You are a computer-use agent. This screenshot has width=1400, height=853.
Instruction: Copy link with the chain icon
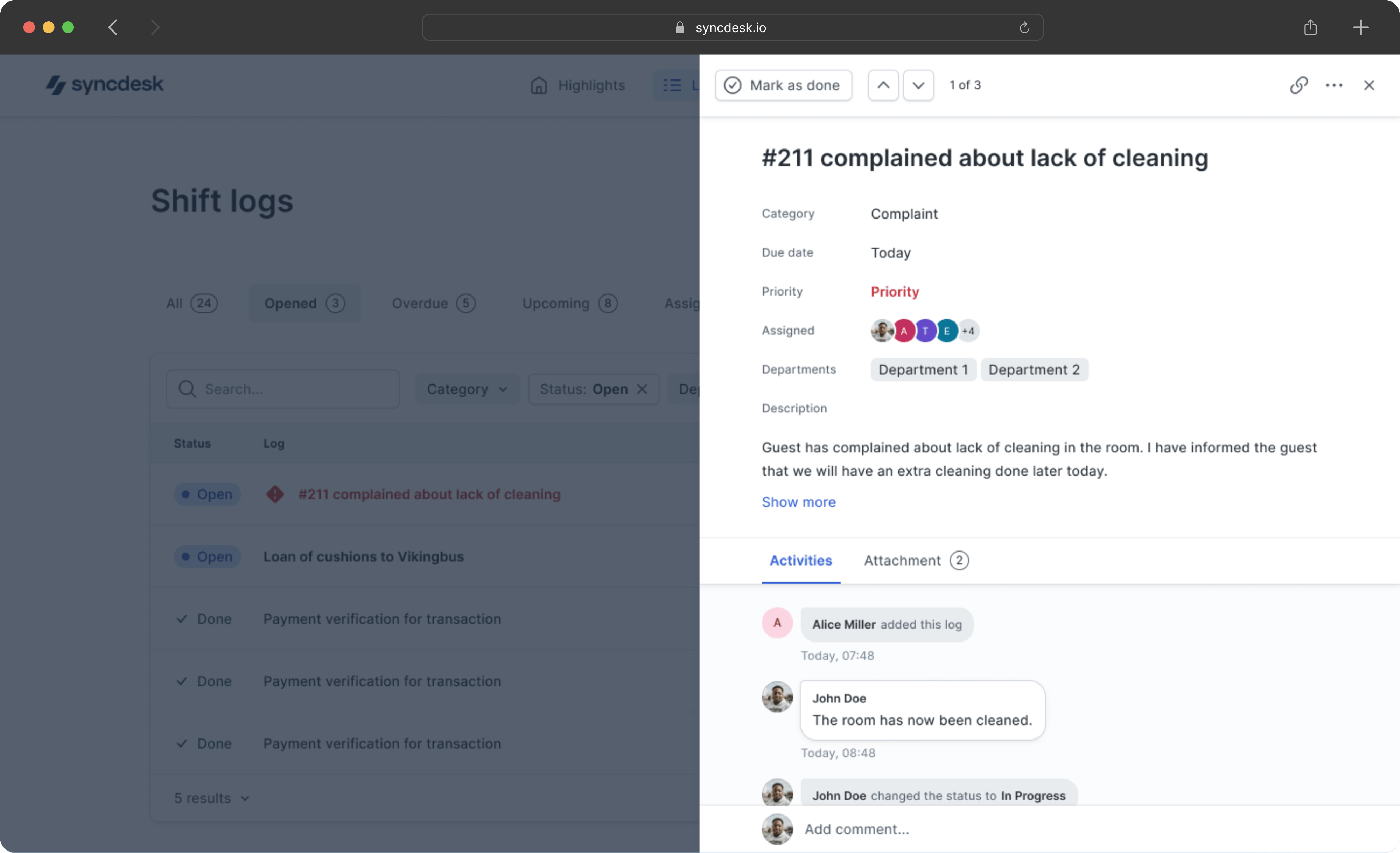(x=1299, y=85)
